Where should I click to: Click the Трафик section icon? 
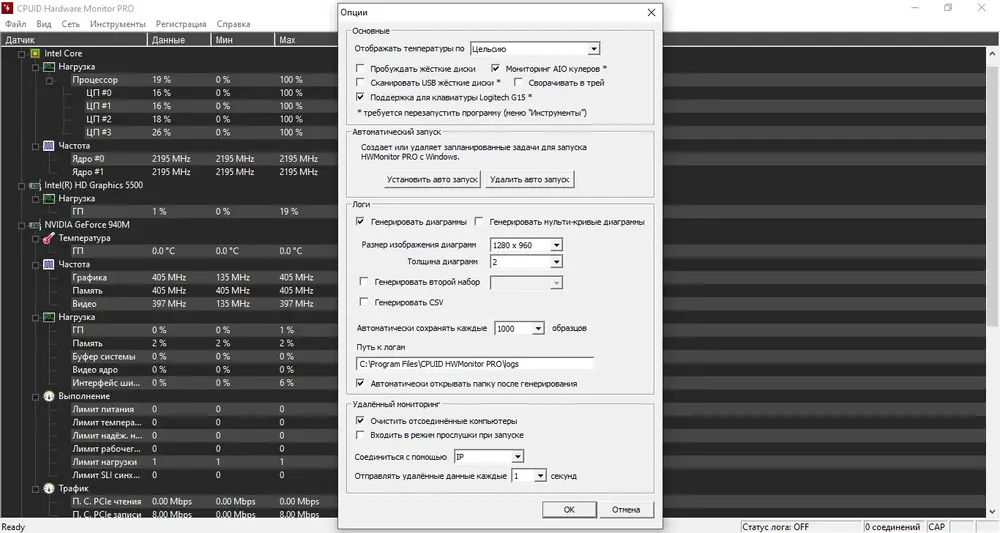pos(48,488)
